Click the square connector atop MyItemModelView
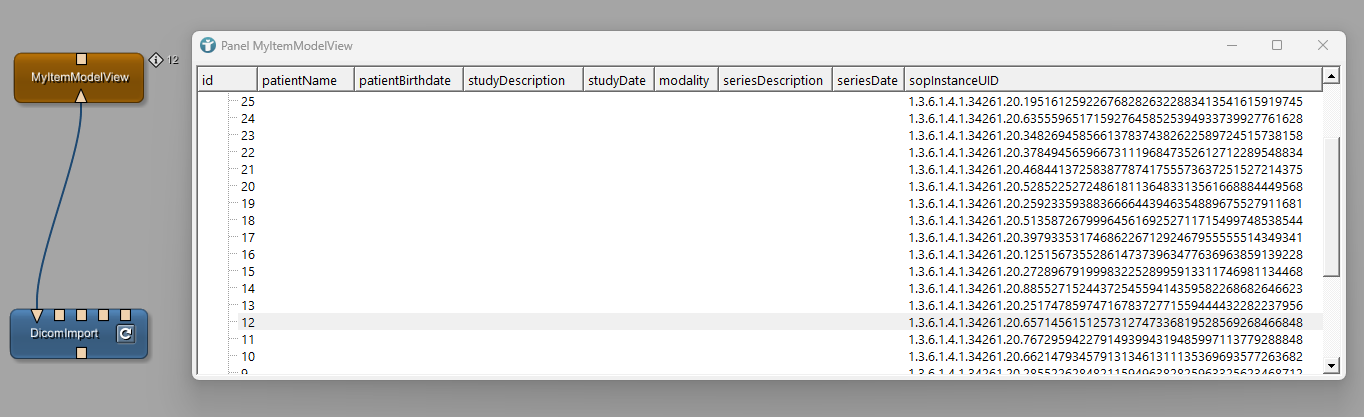 (x=82, y=59)
